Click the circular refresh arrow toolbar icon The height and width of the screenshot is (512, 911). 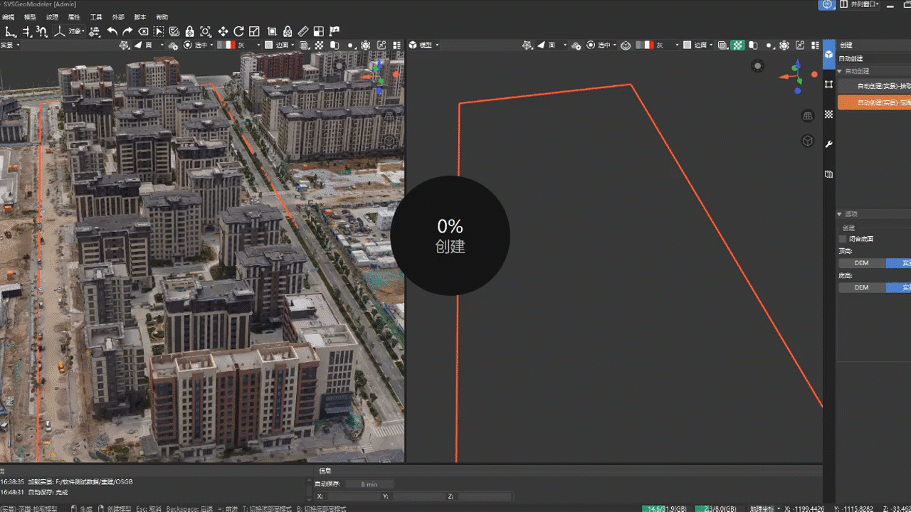(x=239, y=32)
